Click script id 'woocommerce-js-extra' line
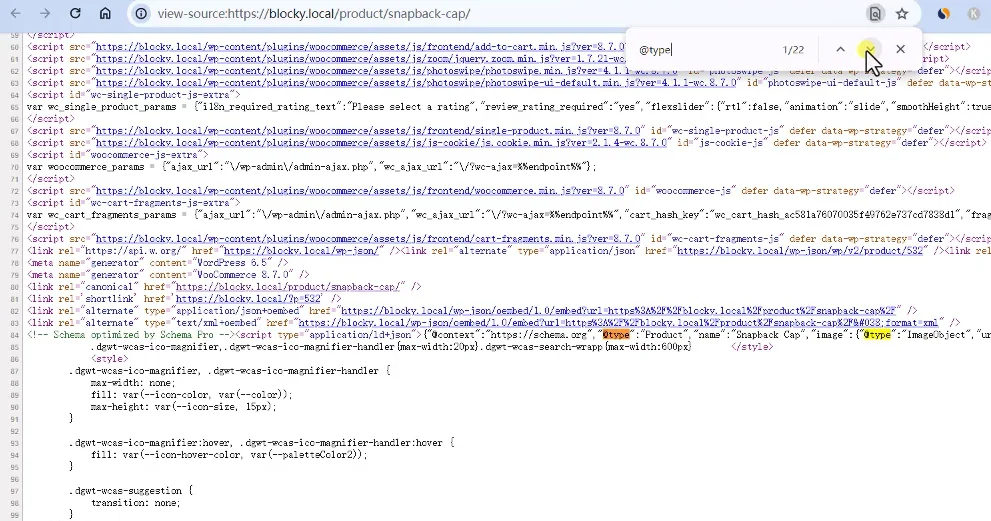Image resolution: width=991 pixels, height=521 pixels. [x=118, y=155]
